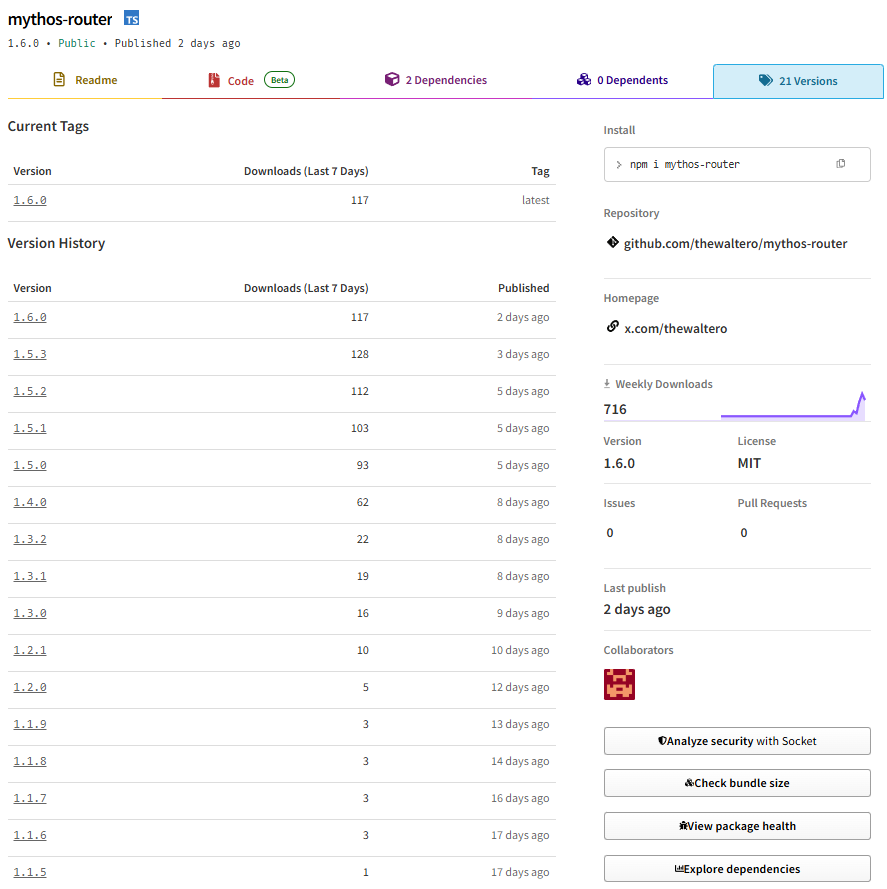Viewport: 887px width, 889px height.
Task: Open the Readme tab
Action: point(85,81)
